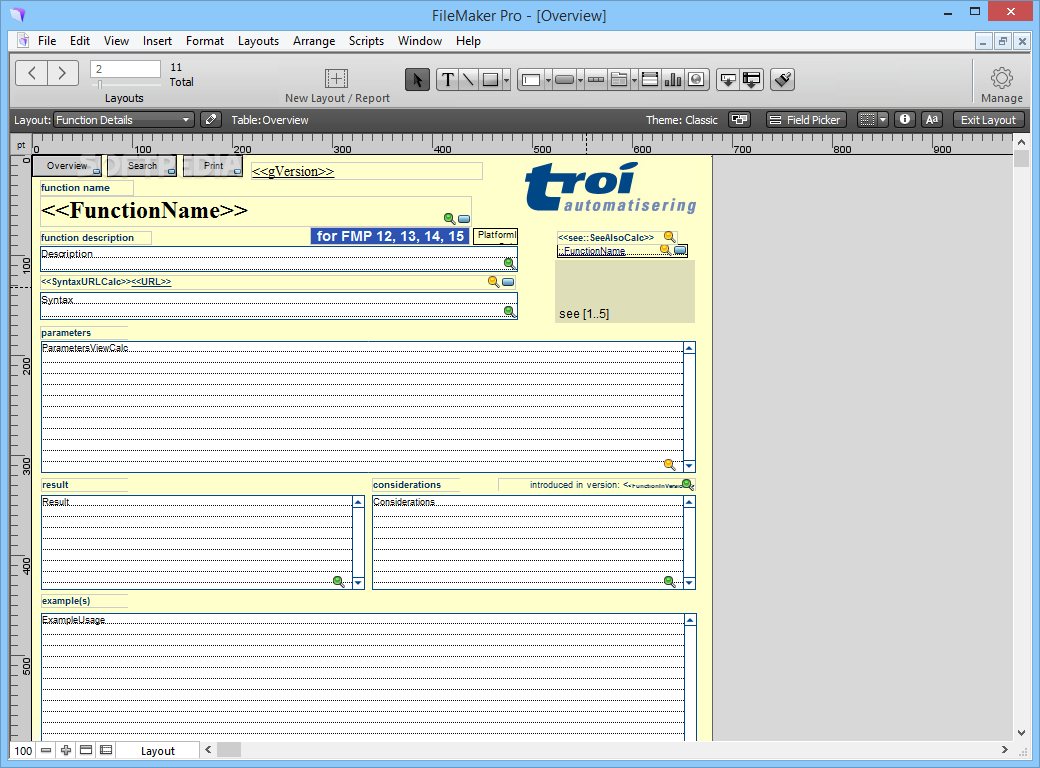Viewport: 1040px width, 768px height.
Task: Click the edit layout pencil icon
Action: point(210,119)
